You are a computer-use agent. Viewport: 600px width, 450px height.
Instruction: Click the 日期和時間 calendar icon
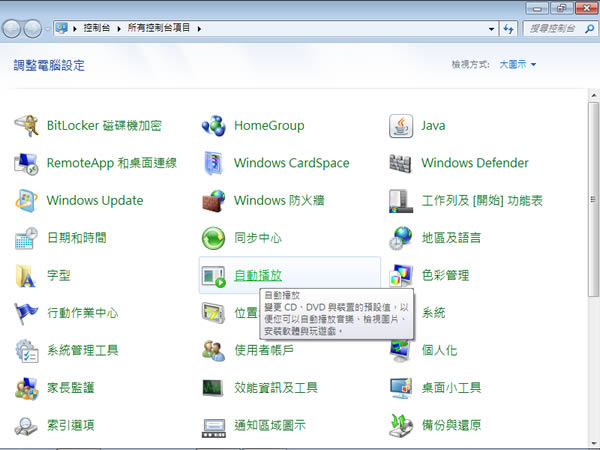(26, 238)
